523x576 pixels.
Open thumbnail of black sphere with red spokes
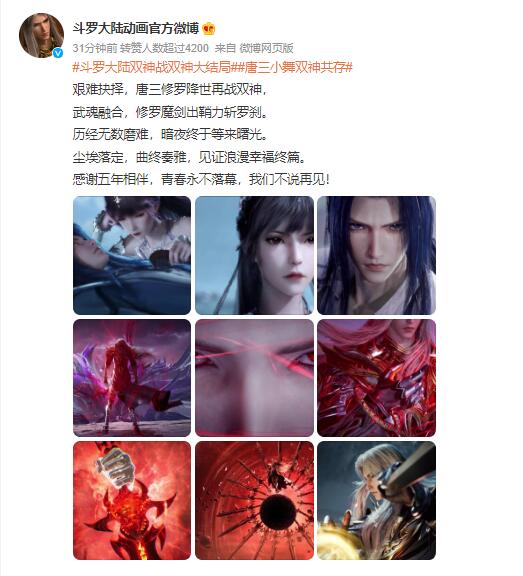point(254,500)
